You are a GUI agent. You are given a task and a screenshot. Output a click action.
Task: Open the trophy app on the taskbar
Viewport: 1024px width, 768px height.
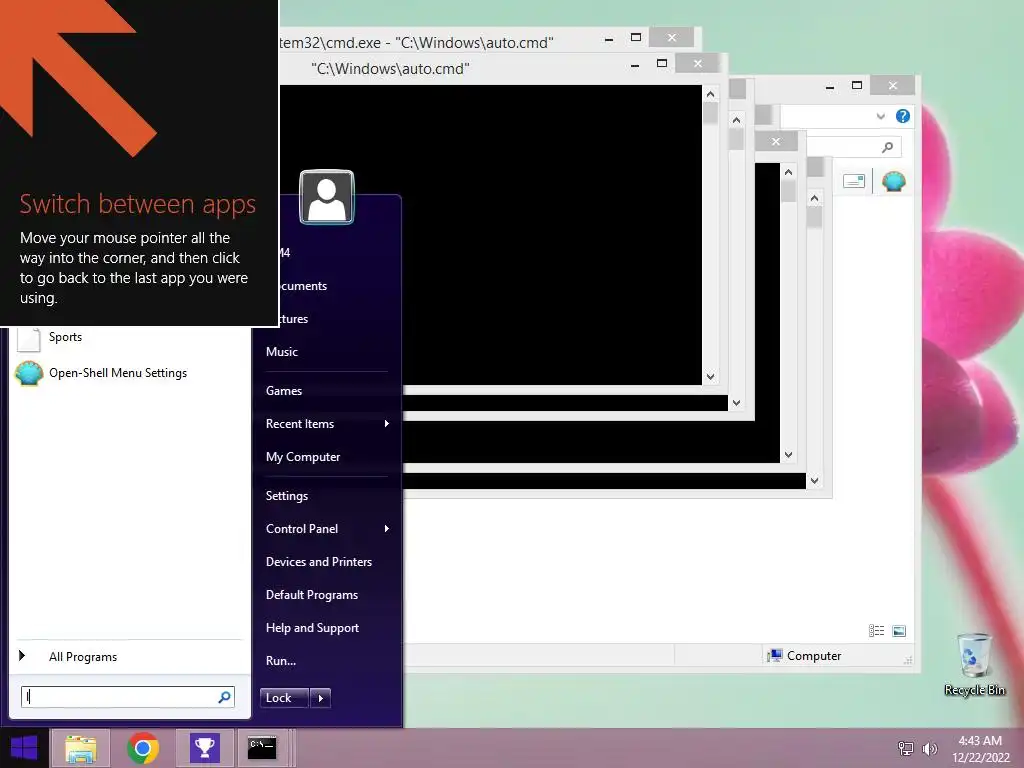click(x=204, y=748)
